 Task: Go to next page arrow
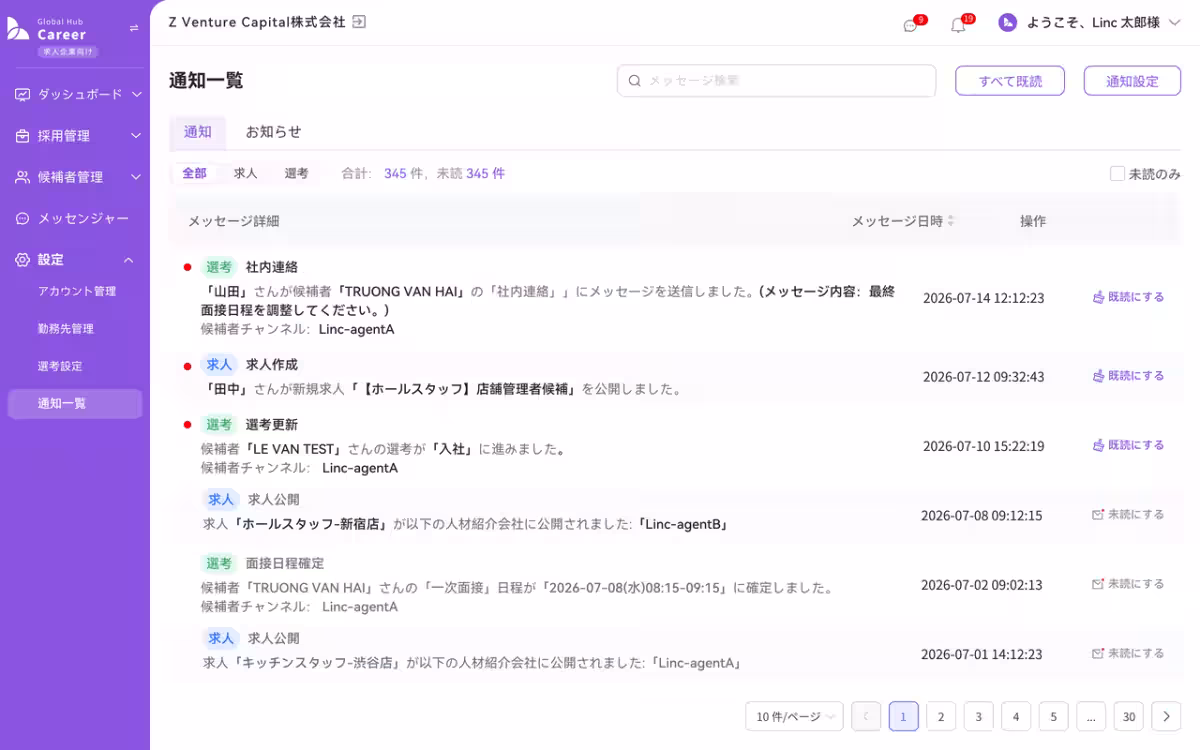(1166, 716)
